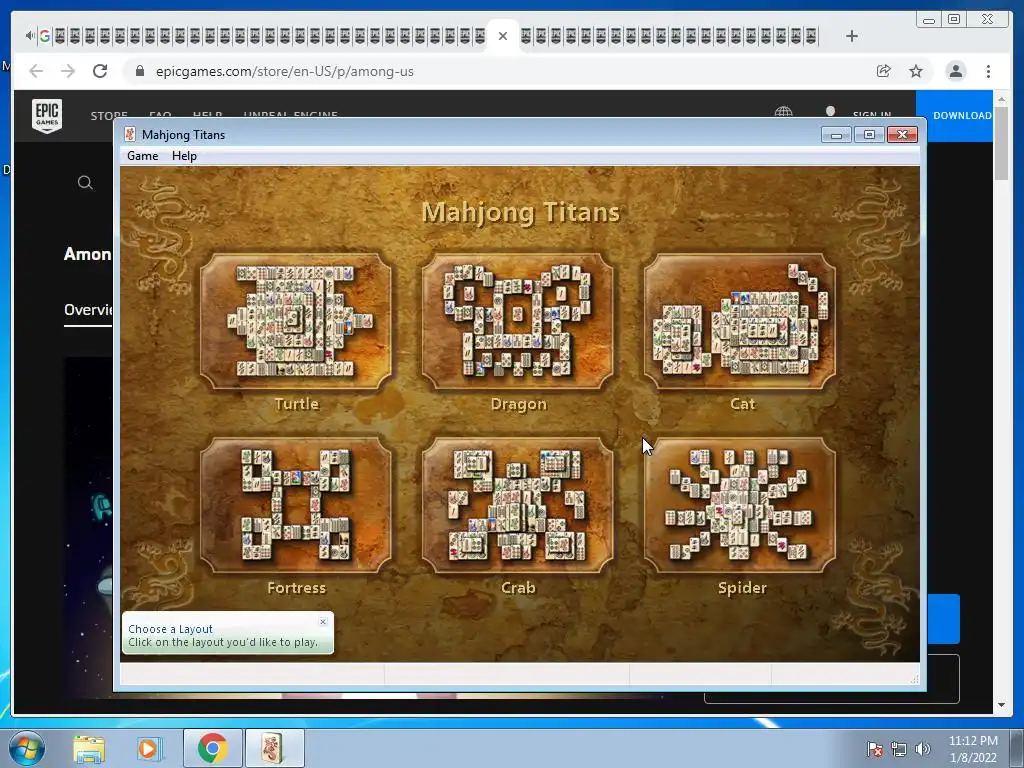Choose the Turtle layout thumbnail

click(x=296, y=321)
